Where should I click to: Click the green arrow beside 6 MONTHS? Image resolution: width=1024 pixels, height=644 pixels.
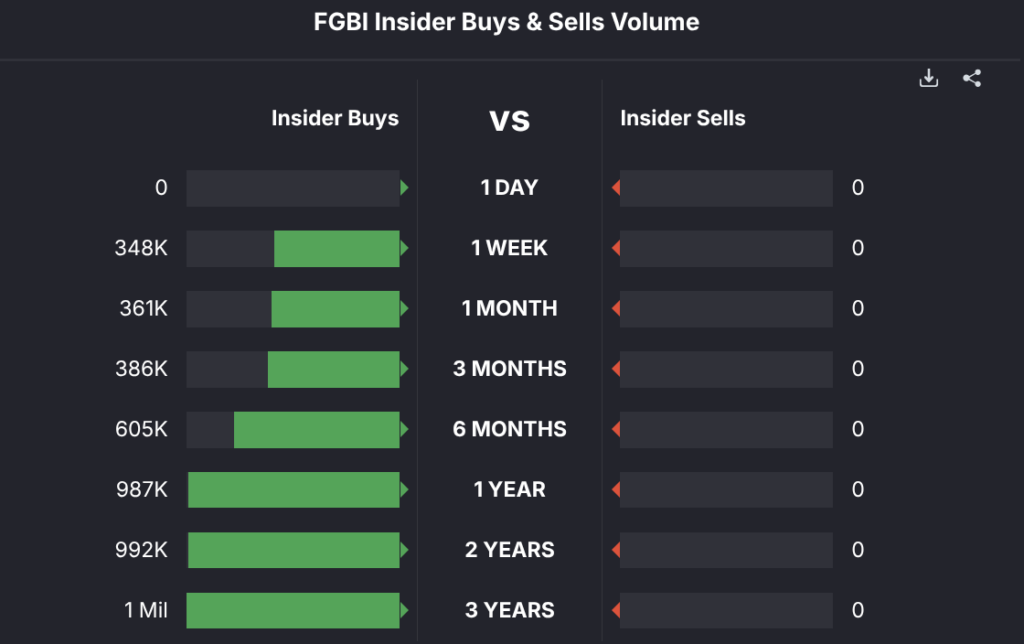point(404,429)
